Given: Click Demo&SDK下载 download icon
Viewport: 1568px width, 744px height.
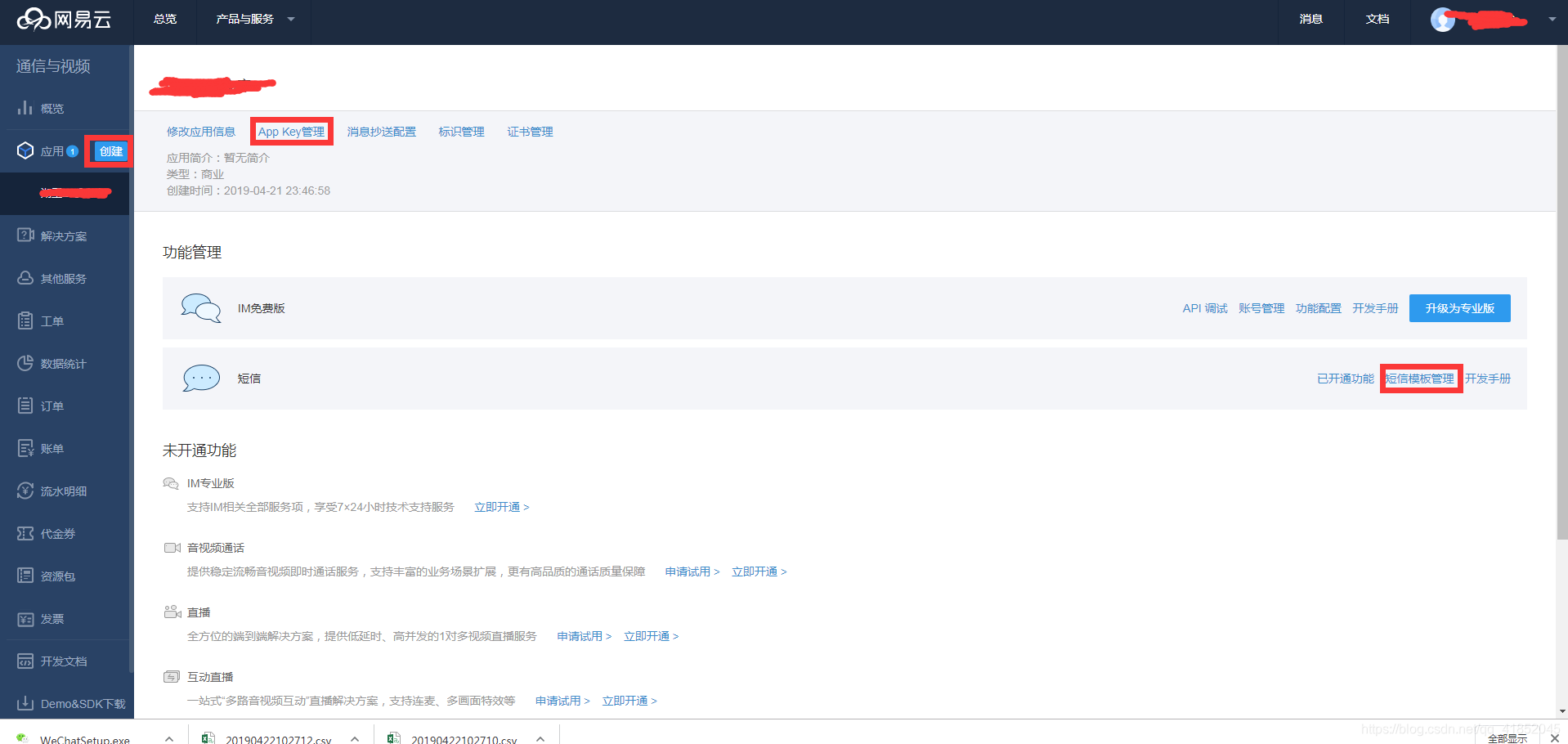Looking at the screenshot, I should pos(25,703).
